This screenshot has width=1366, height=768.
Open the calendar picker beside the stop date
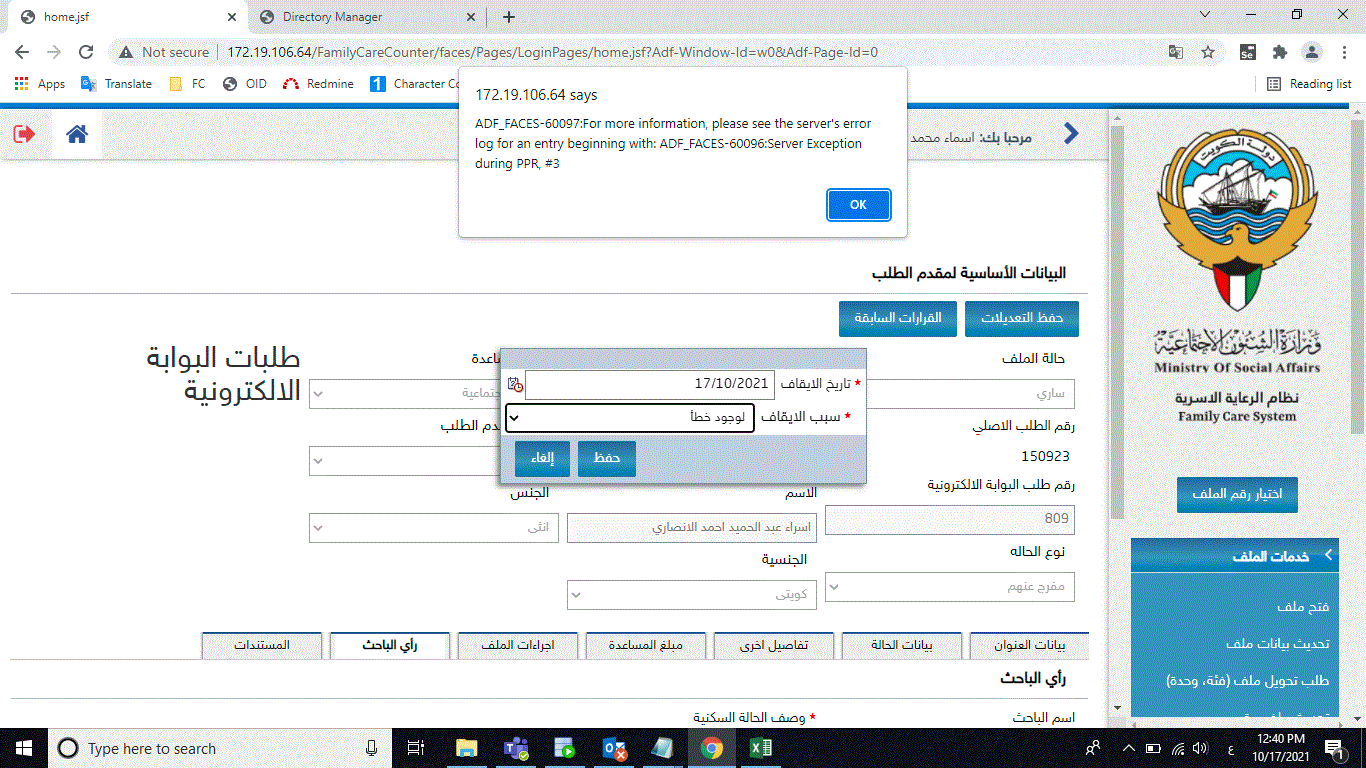(x=514, y=384)
